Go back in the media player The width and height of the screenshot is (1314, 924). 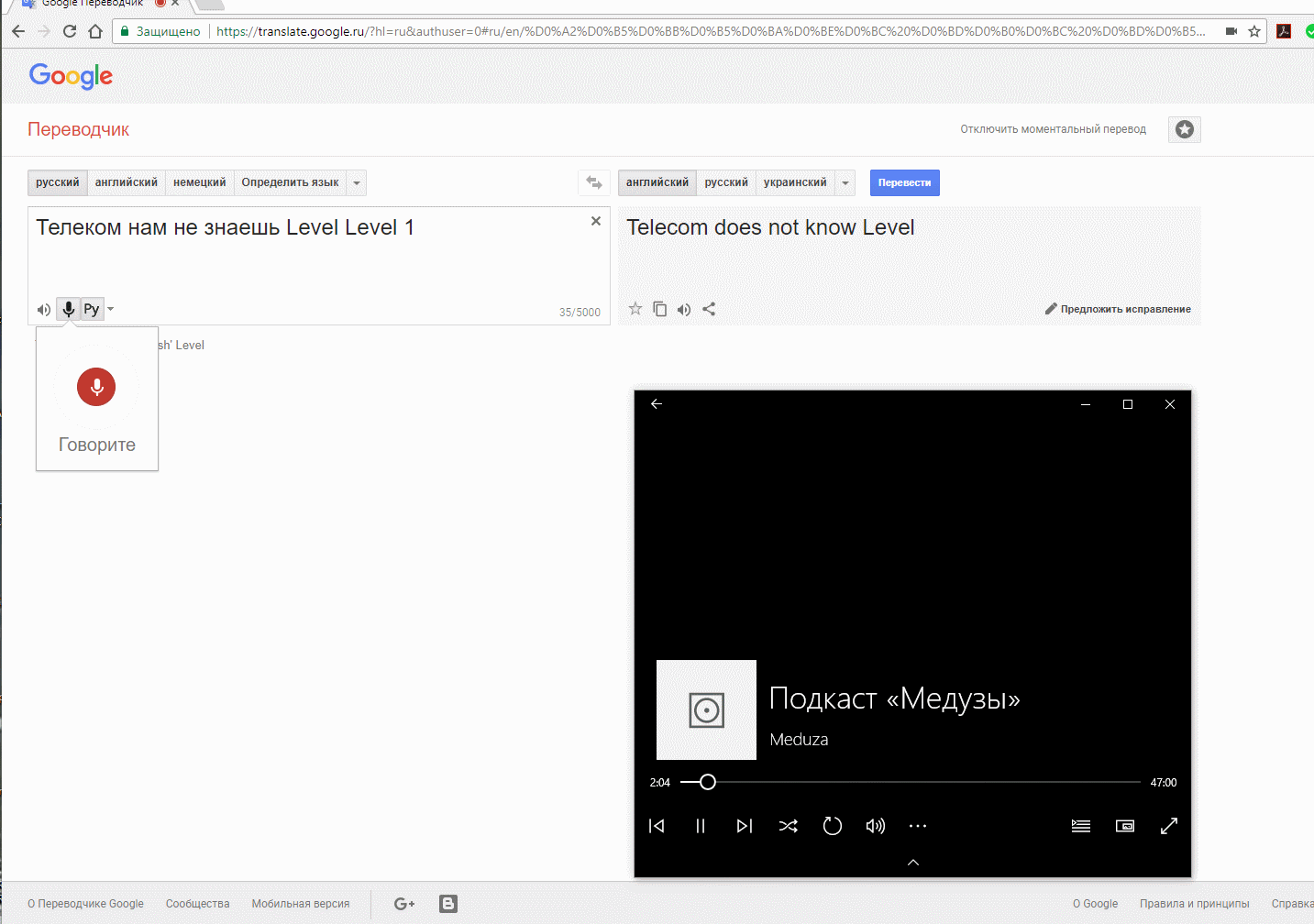tap(657, 404)
